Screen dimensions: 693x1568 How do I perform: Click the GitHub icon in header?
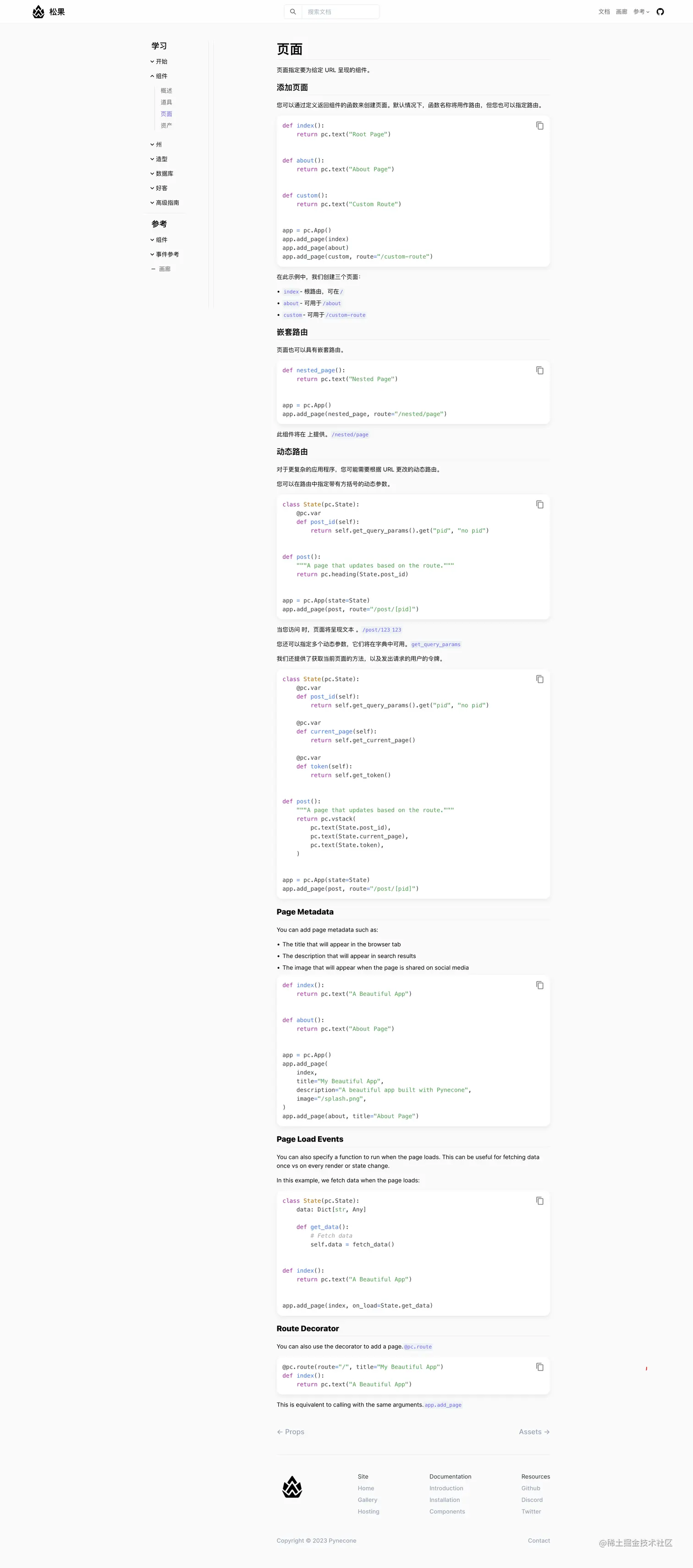pos(660,11)
